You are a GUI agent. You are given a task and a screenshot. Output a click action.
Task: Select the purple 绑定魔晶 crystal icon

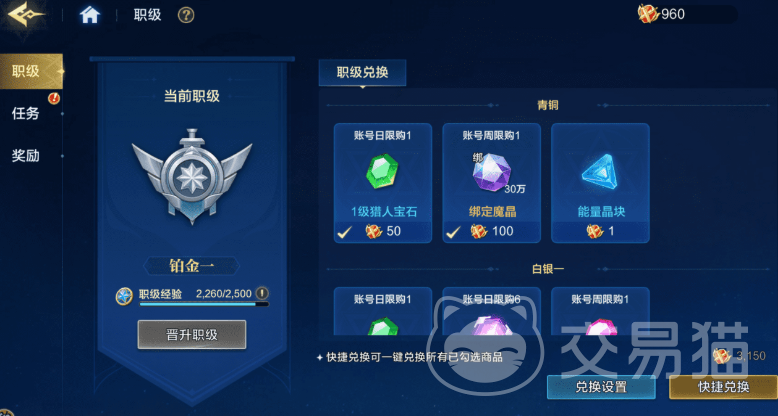(x=491, y=172)
